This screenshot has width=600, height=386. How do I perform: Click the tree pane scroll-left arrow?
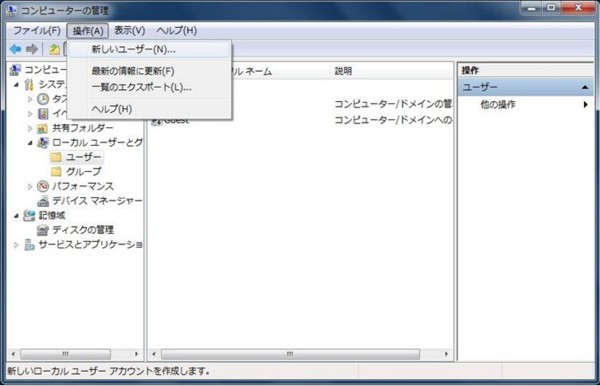13,354
